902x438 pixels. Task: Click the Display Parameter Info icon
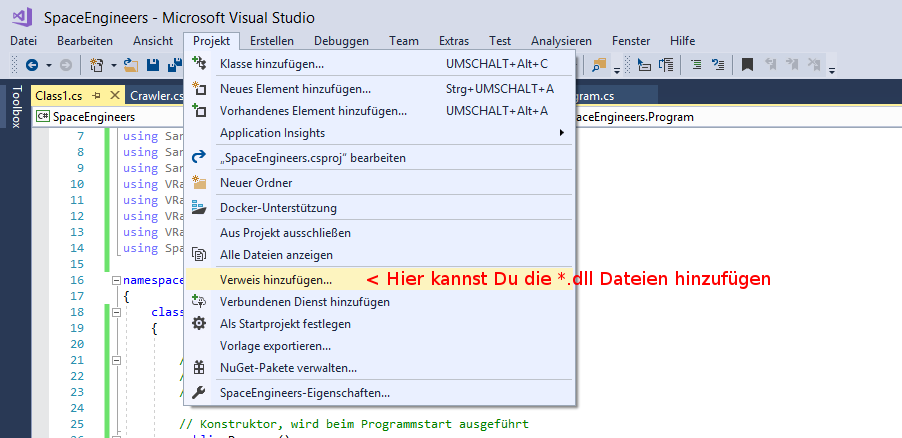coord(666,64)
